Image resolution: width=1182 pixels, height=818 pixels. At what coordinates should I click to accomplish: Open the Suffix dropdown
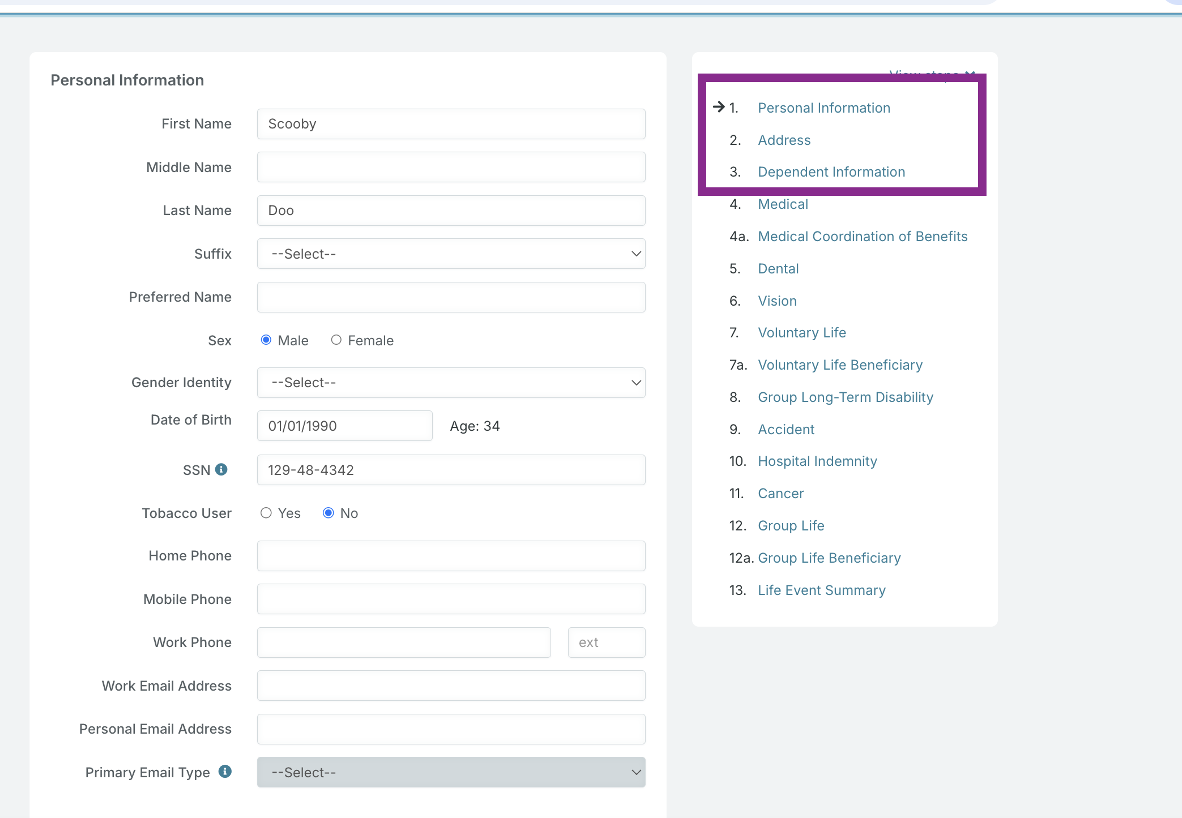pyautogui.click(x=451, y=254)
